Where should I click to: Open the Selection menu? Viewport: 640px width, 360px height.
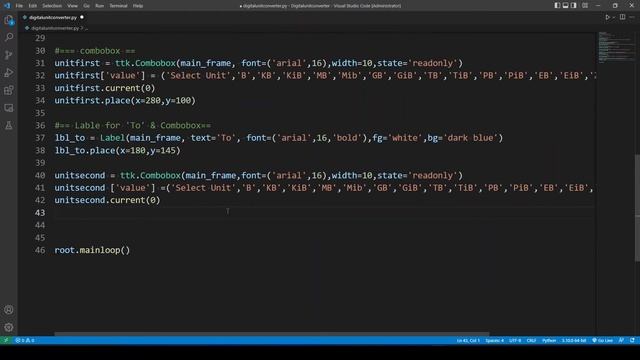click(52, 6)
